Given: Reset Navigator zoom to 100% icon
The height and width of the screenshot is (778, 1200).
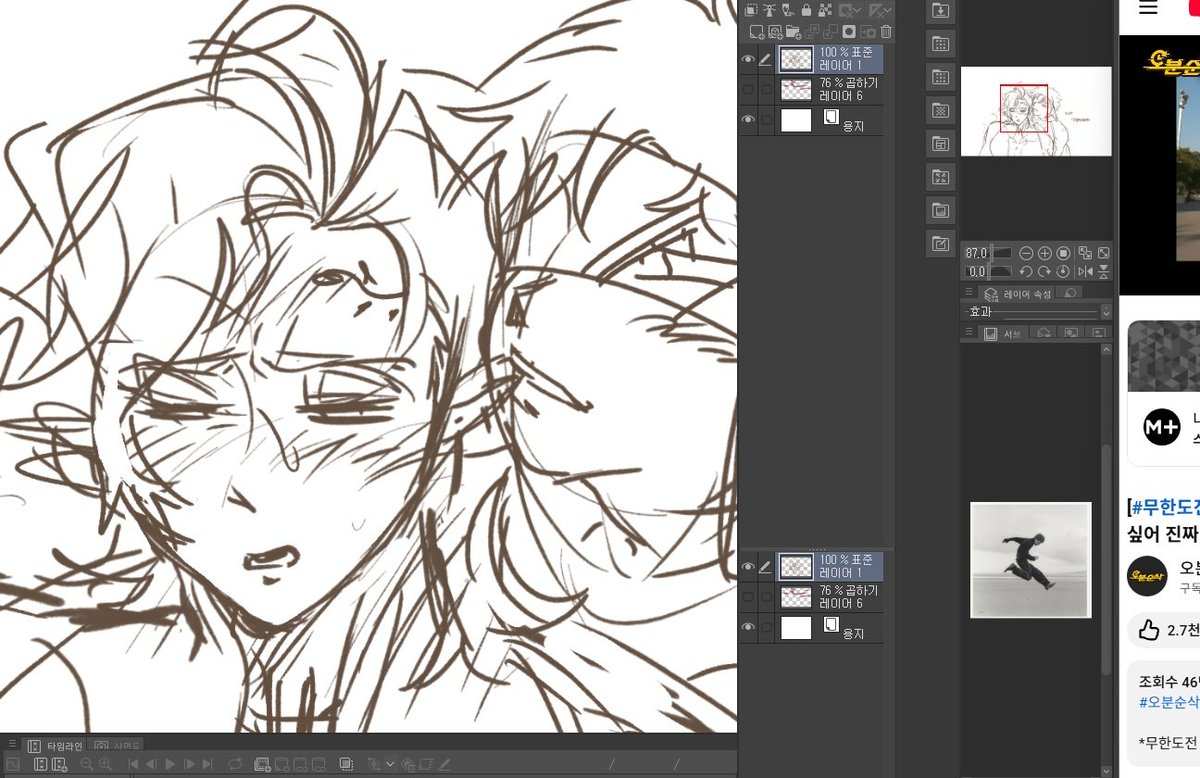Looking at the screenshot, I should click(x=1063, y=253).
